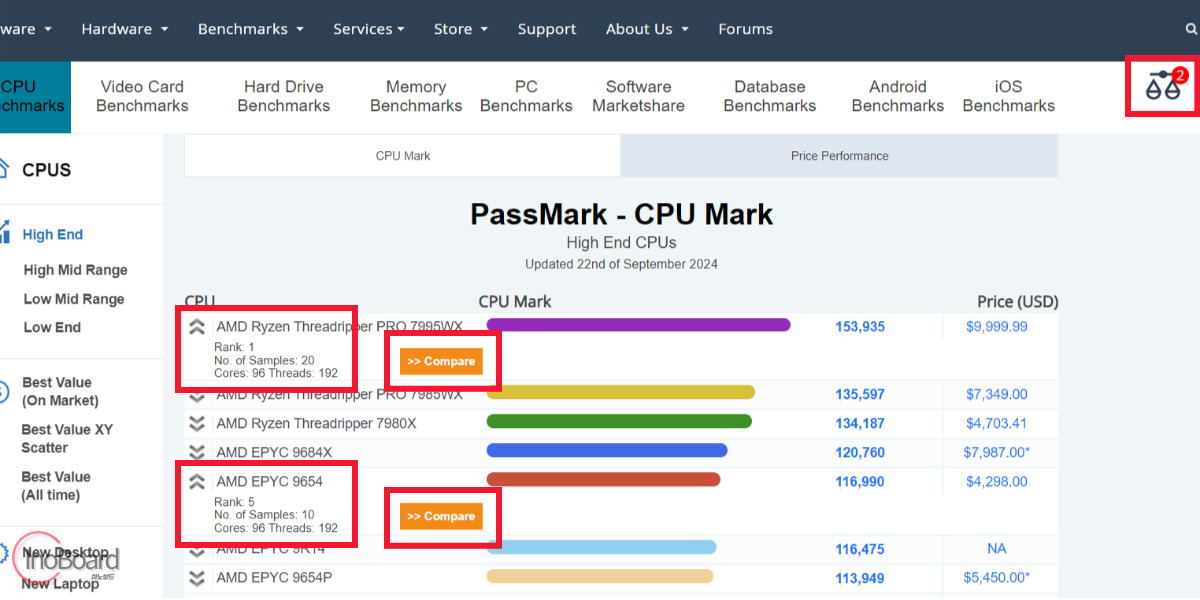Screen dimensions: 1200x600
Task: Open AMD Ryzen Threadripper 7980X CPU link
Action: (x=316, y=424)
